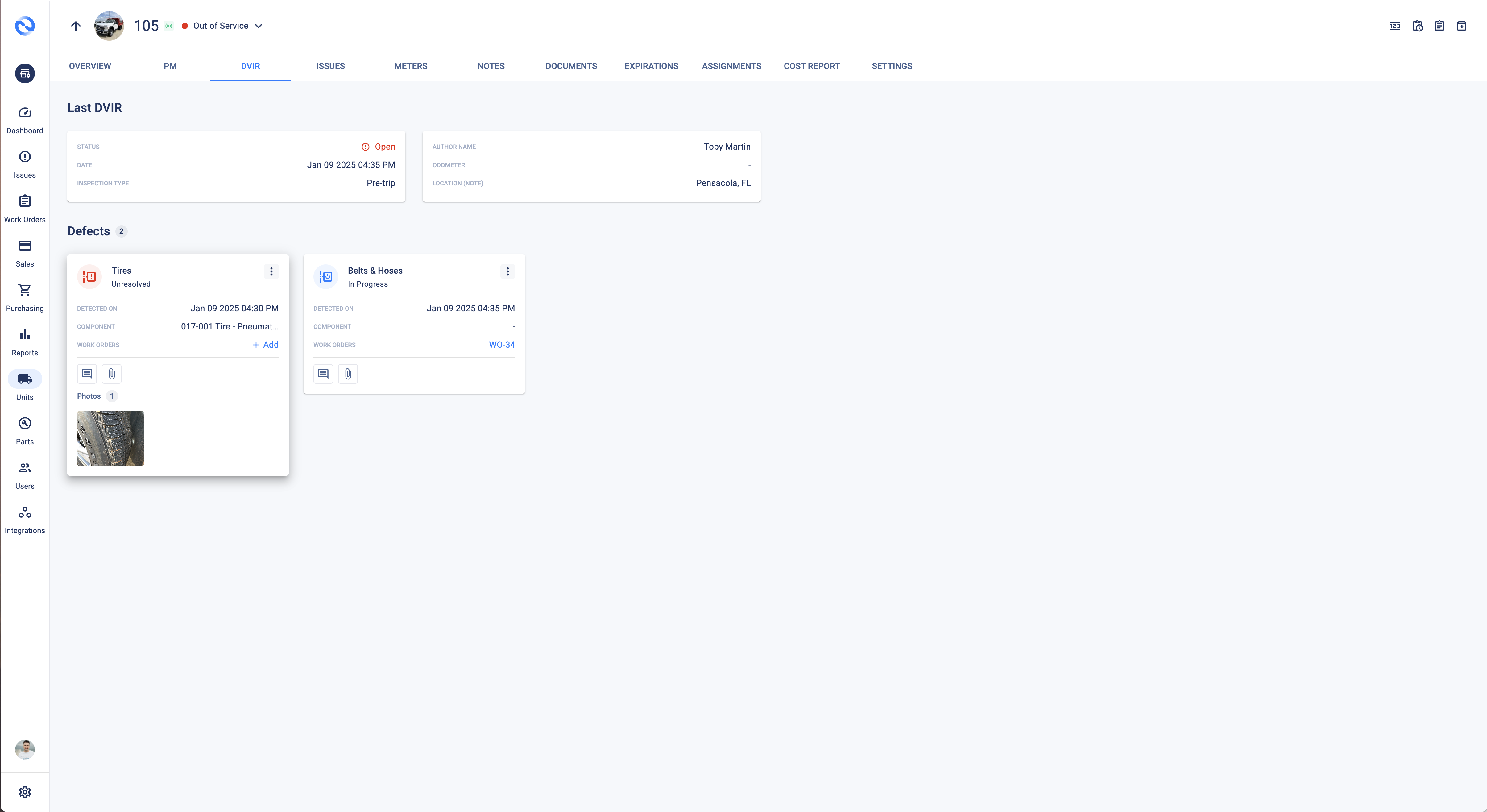Attach a file to the Tires defect
Image resolution: width=1487 pixels, height=812 pixels.
point(111,373)
